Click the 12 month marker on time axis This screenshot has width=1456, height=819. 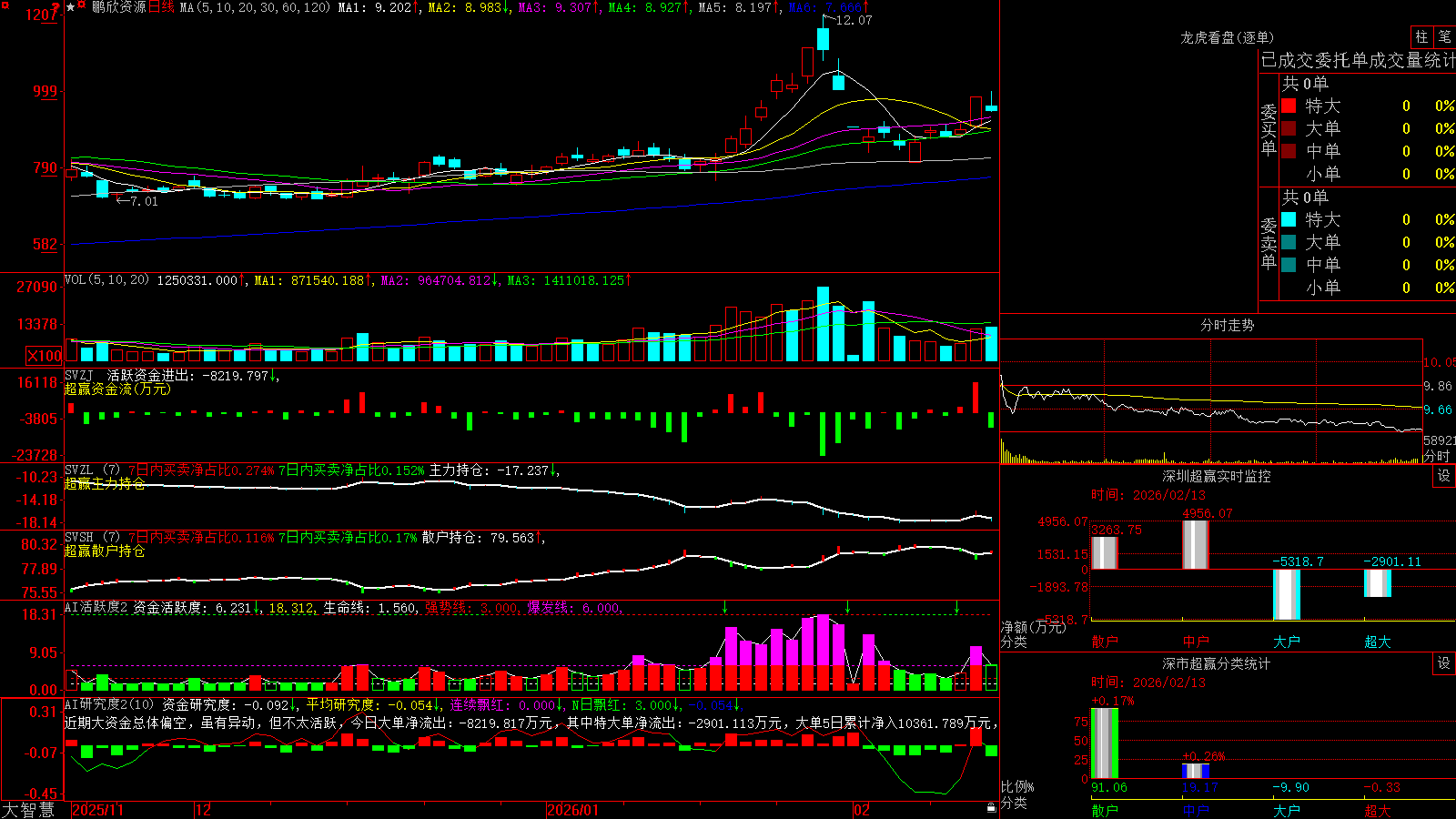[203, 810]
